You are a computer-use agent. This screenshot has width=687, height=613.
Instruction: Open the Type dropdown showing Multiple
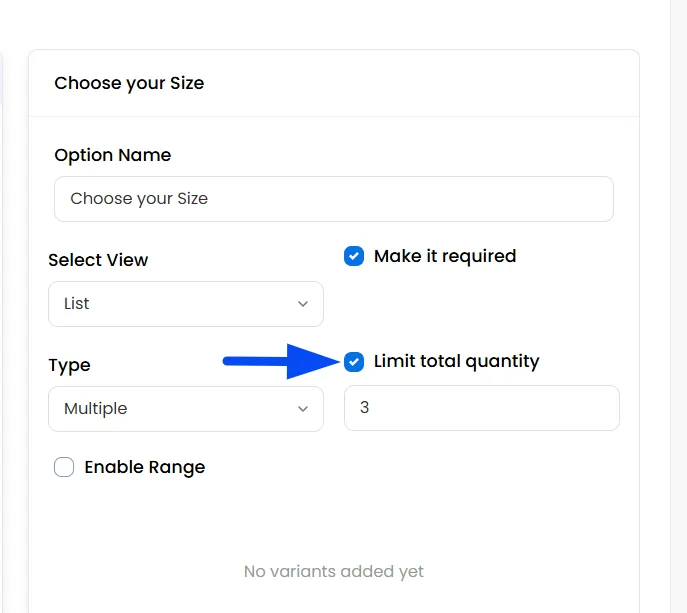coord(186,409)
